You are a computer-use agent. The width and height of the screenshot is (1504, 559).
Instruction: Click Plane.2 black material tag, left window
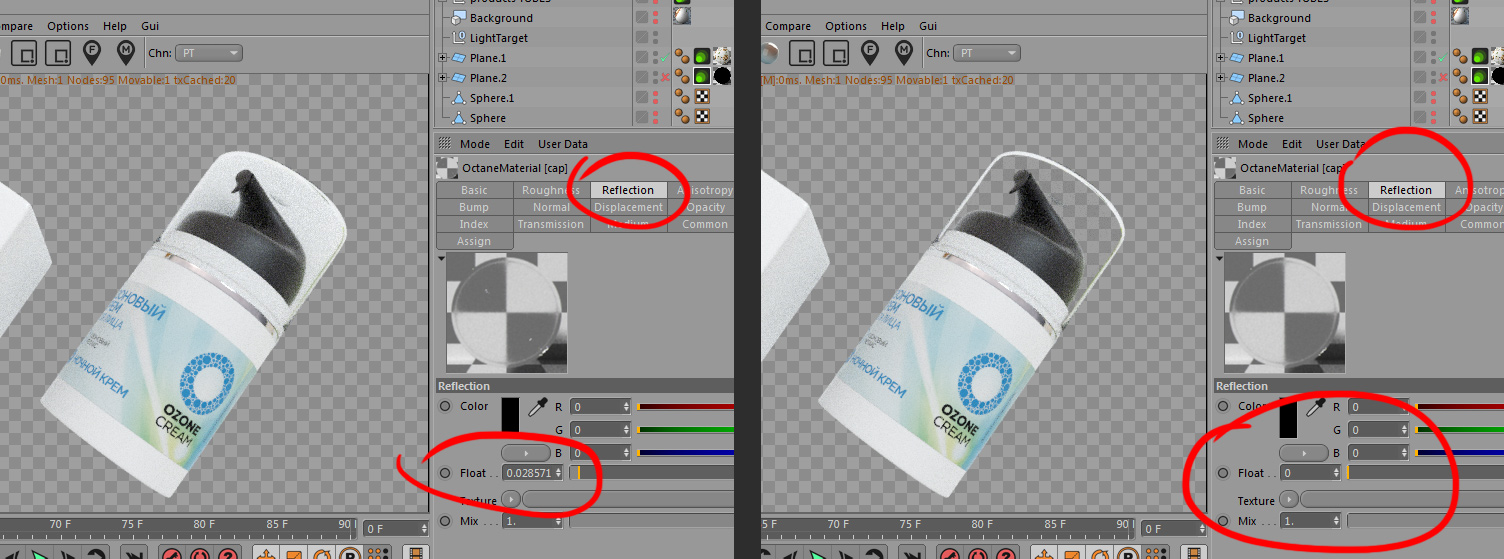pos(722,77)
